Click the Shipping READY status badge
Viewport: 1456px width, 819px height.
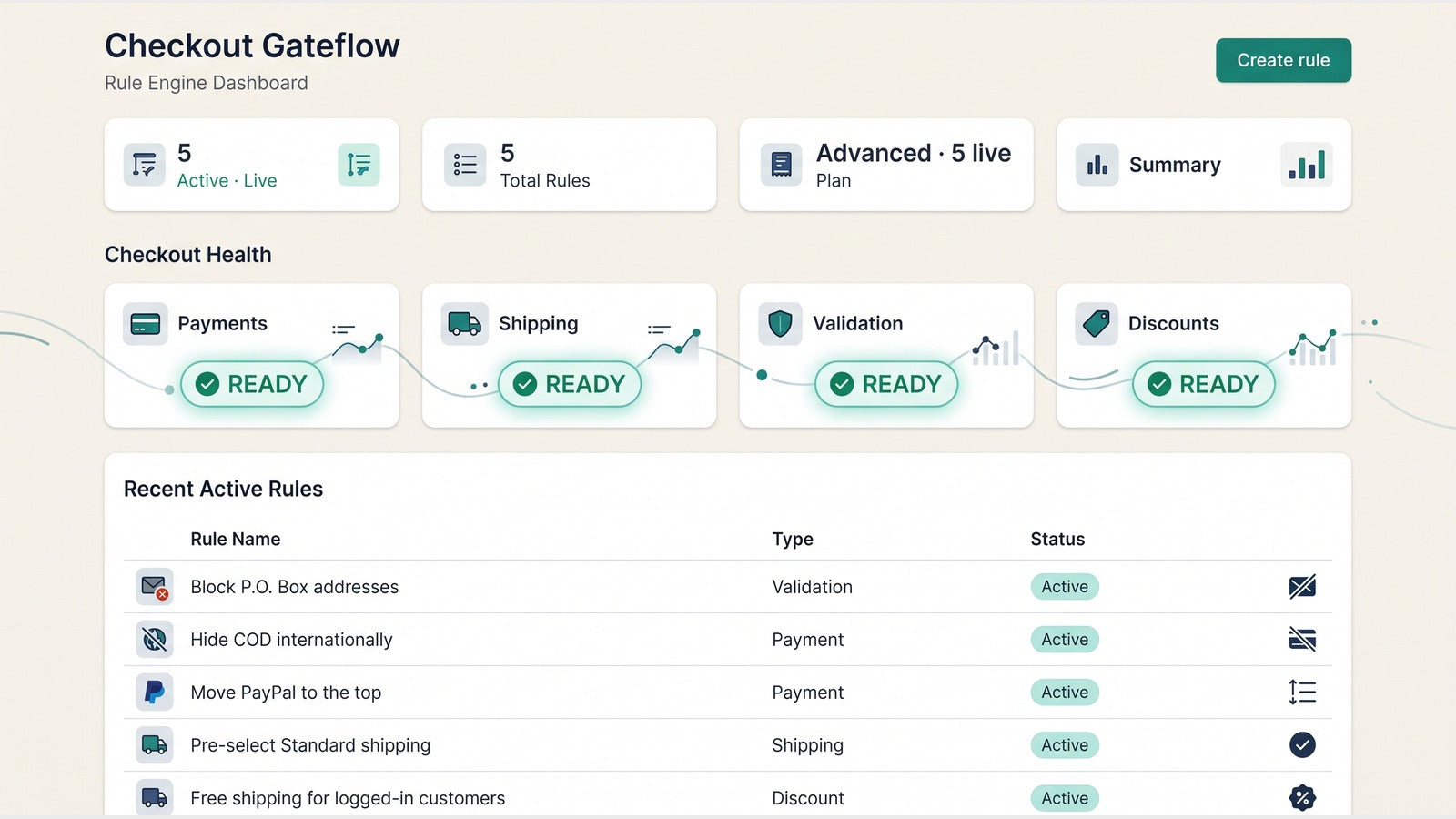click(570, 384)
